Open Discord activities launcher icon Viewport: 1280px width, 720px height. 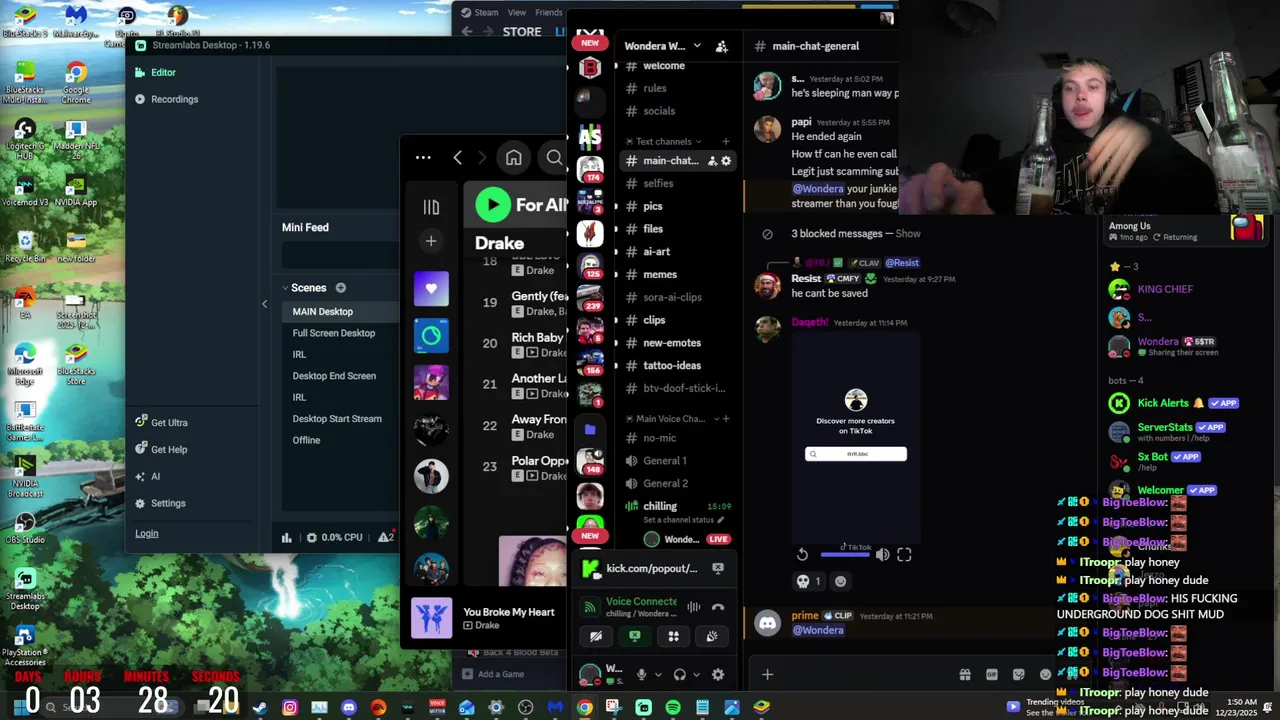673,636
